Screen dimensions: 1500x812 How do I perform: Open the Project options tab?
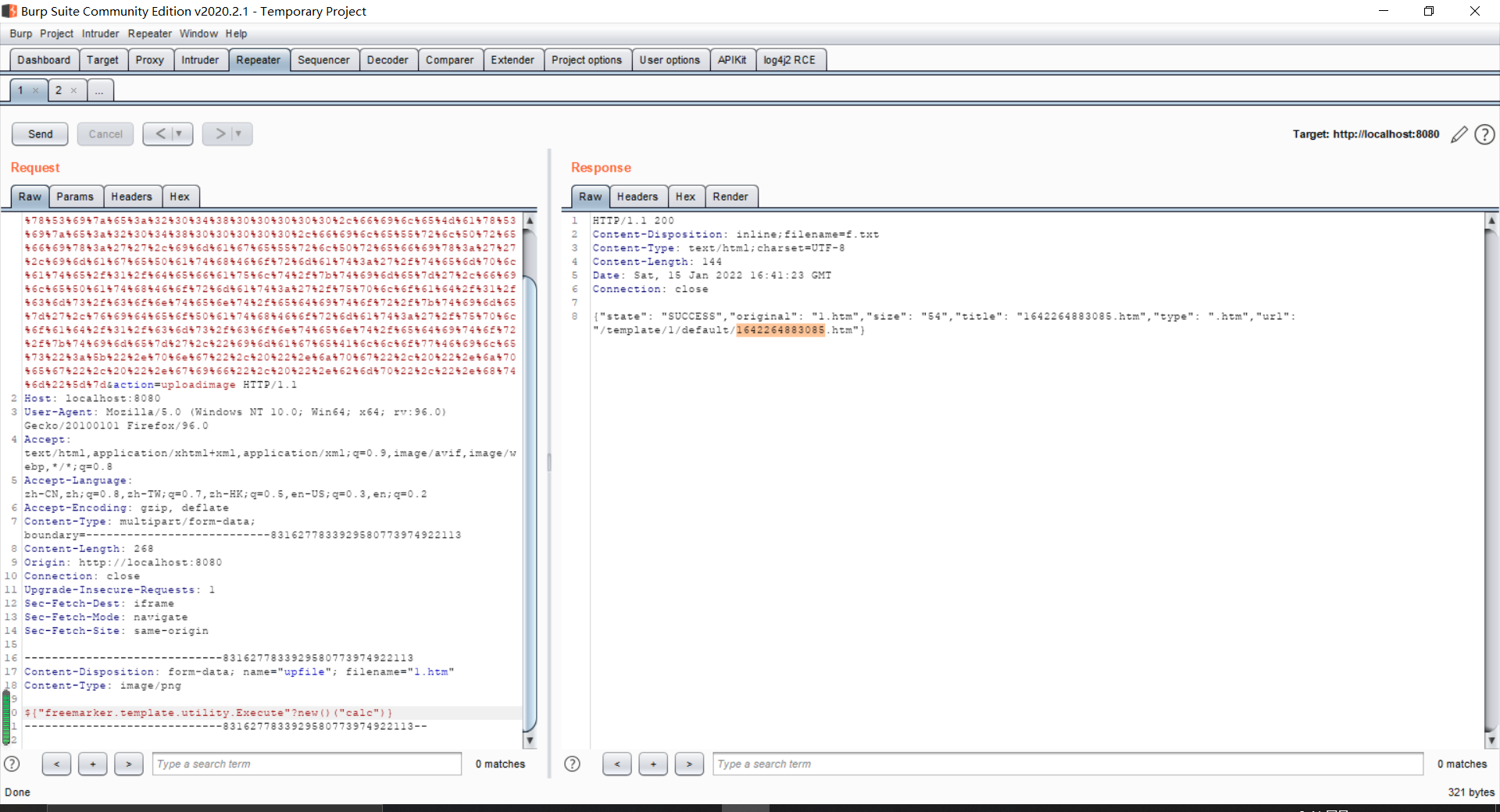pyautogui.click(x=587, y=60)
